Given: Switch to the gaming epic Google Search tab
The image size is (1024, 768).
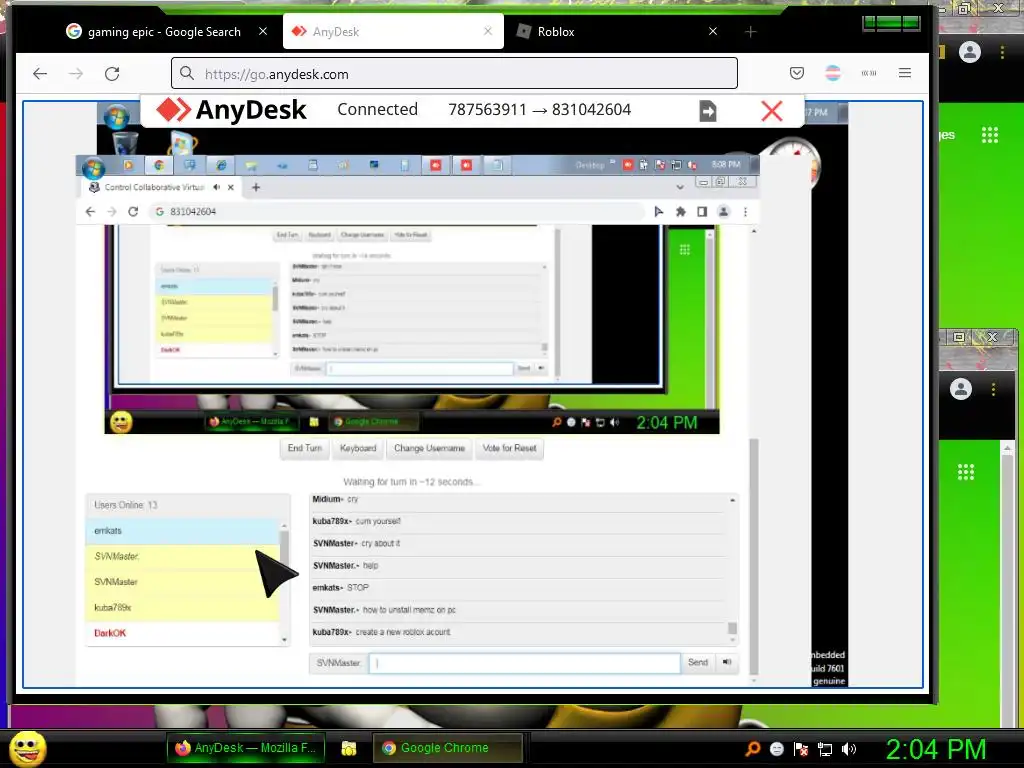Looking at the screenshot, I should point(153,31).
